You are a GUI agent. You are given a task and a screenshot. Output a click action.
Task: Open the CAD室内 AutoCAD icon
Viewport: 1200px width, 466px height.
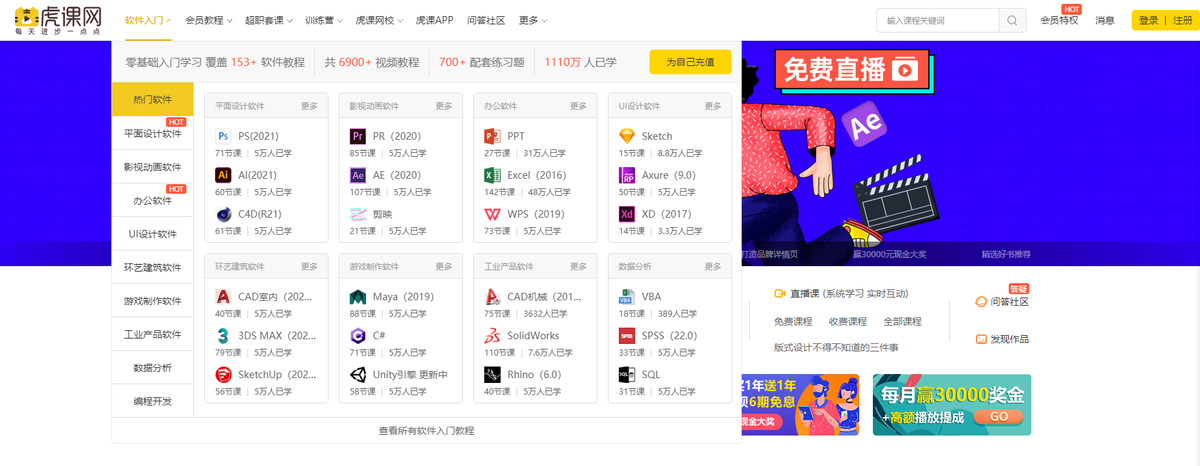click(x=223, y=297)
